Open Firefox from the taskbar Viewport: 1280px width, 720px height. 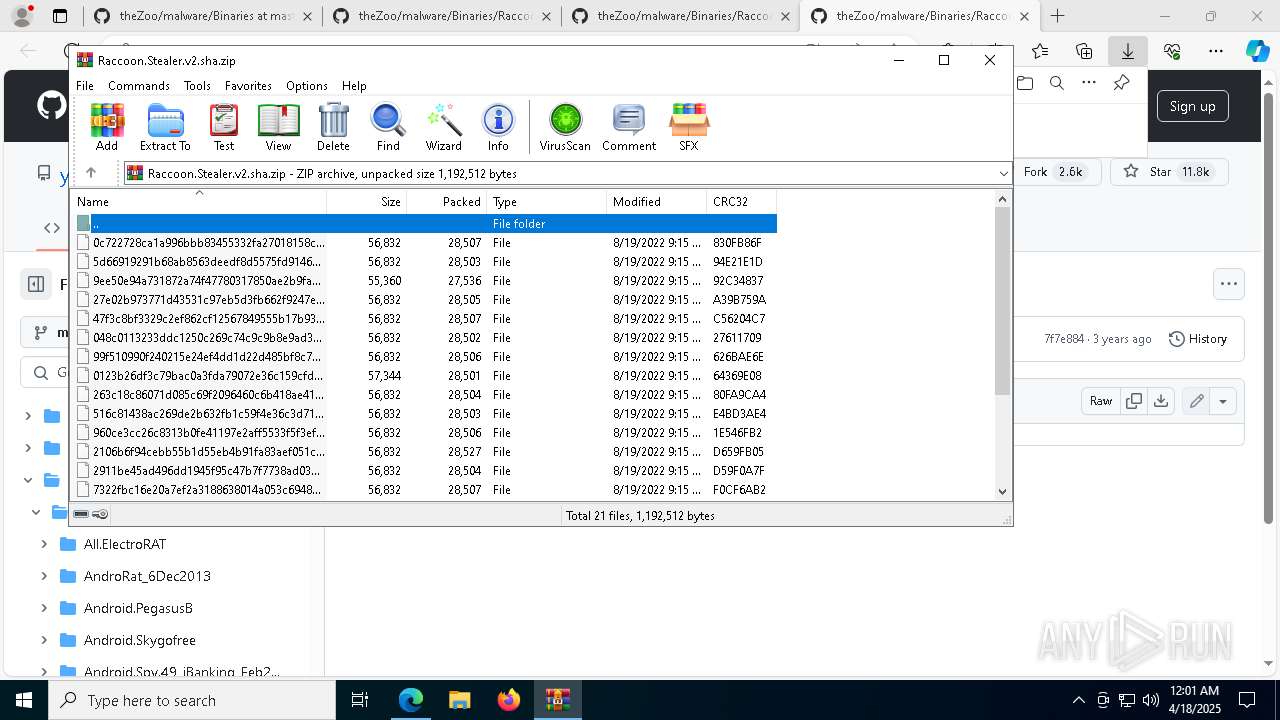click(509, 700)
